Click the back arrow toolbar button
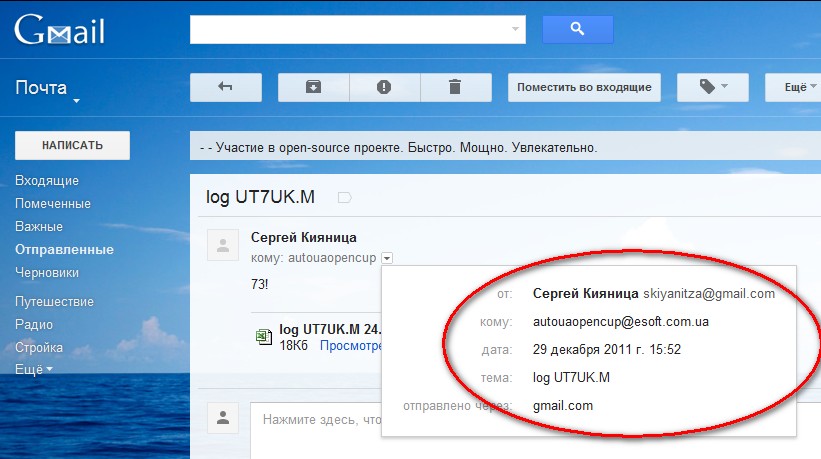The height and width of the screenshot is (459, 821). click(x=225, y=87)
